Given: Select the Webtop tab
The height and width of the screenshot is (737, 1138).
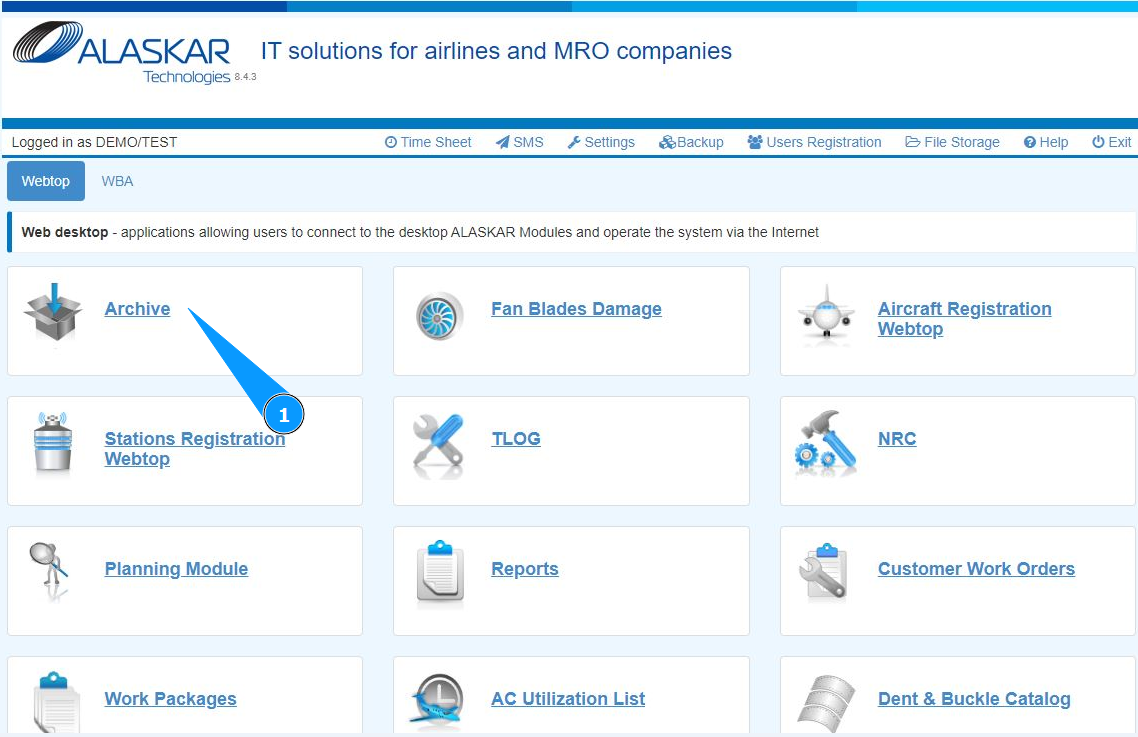Looking at the screenshot, I should tap(46, 181).
